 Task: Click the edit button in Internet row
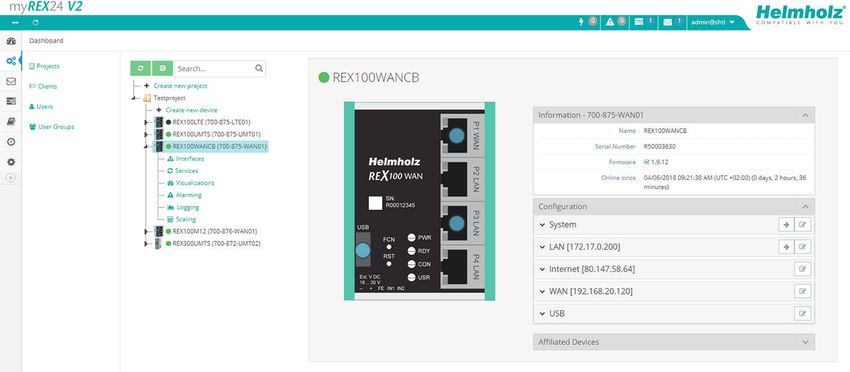pyautogui.click(x=803, y=270)
